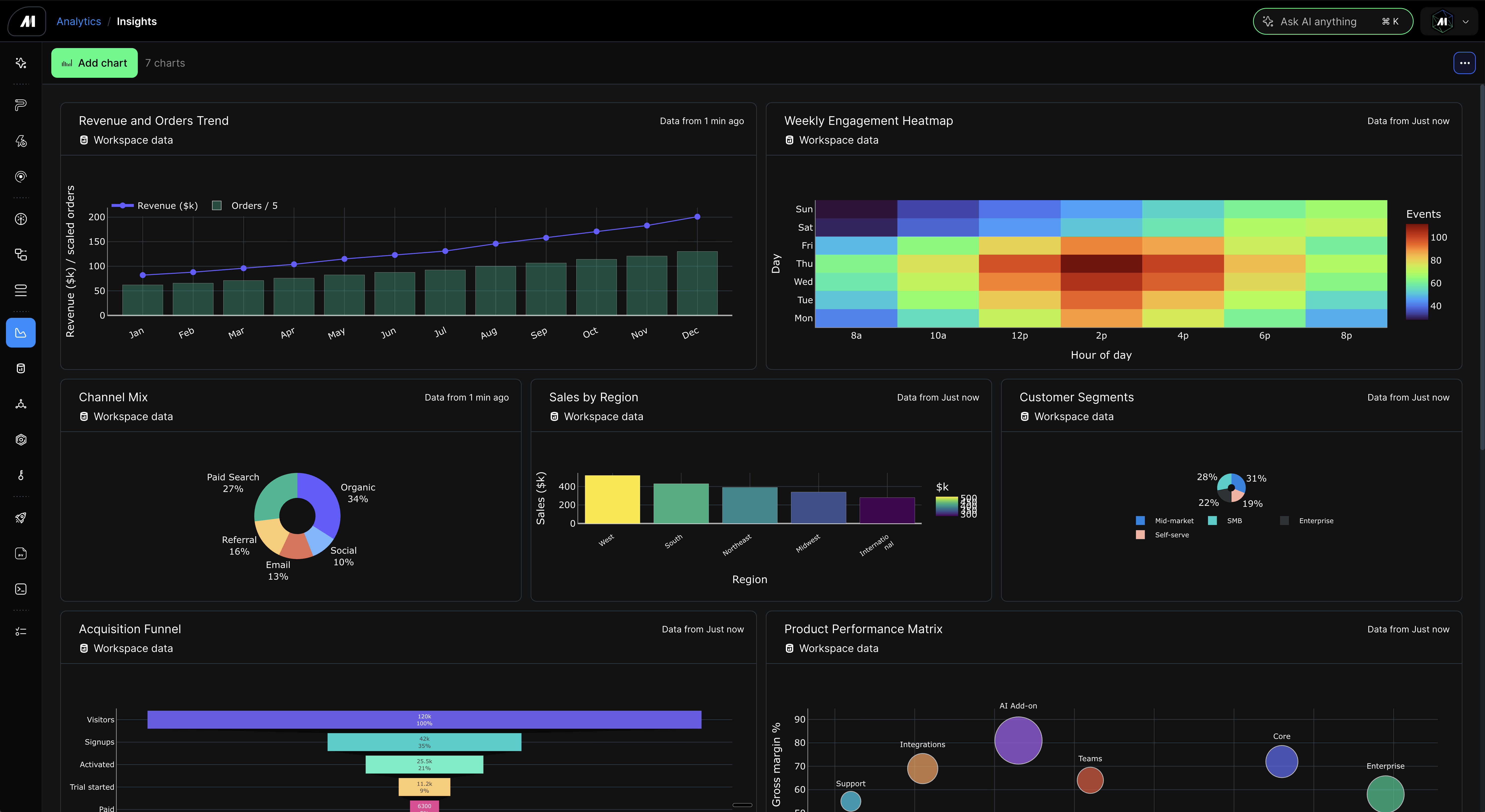Viewport: 1485px width, 812px height.
Task: Click the West bar in Sales by Region
Action: point(612,499)
